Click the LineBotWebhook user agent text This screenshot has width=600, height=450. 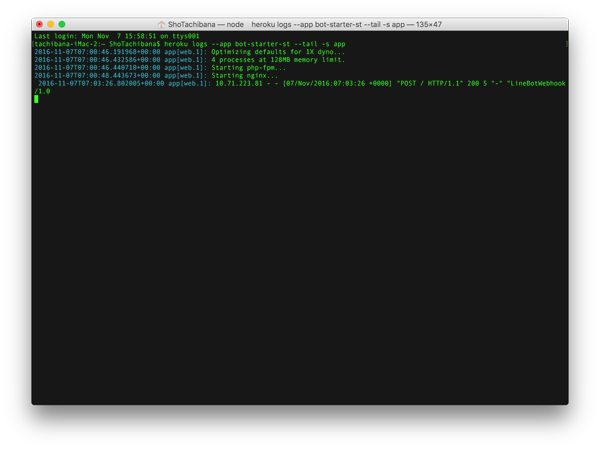tap(536, 83)
